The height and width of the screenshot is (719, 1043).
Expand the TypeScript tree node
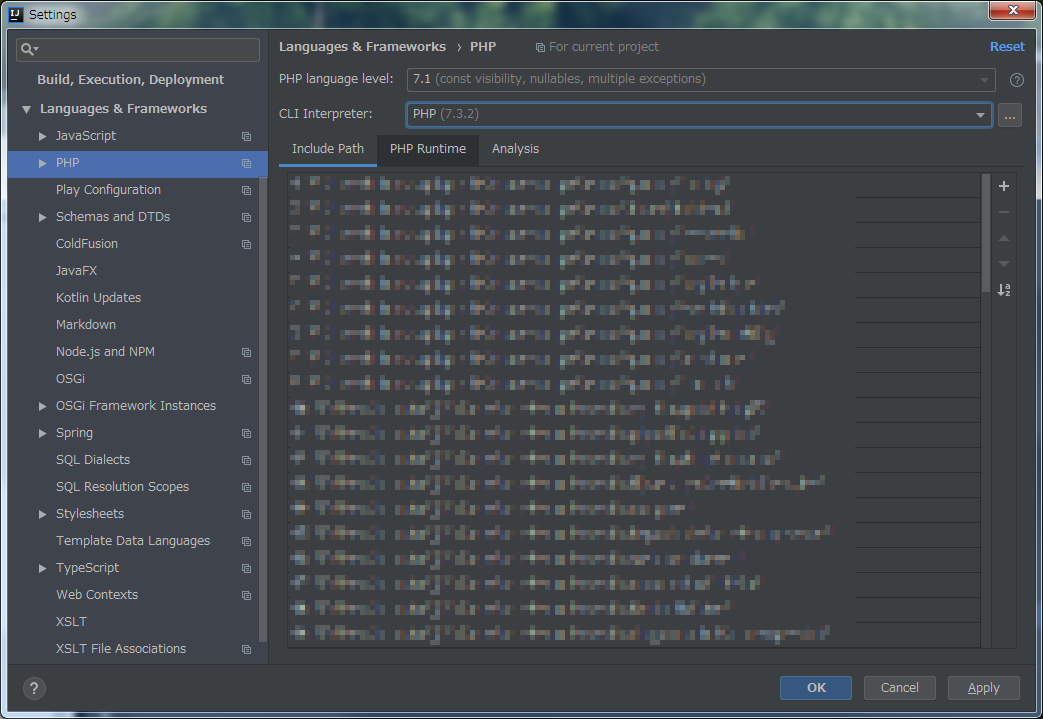point(42,568)
